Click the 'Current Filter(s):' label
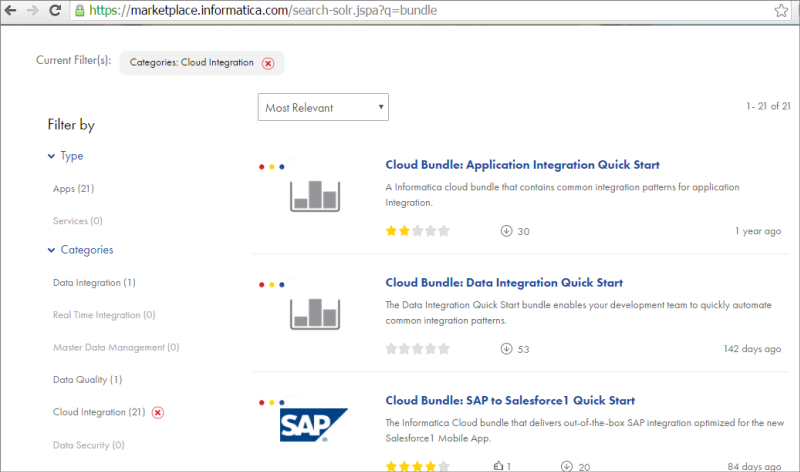The image size is (800, 472). 73,60
